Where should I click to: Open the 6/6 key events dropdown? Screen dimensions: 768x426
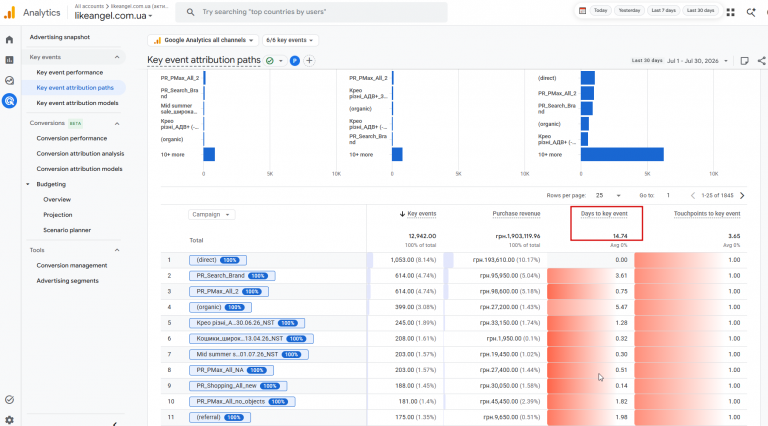tap(290, 40)
